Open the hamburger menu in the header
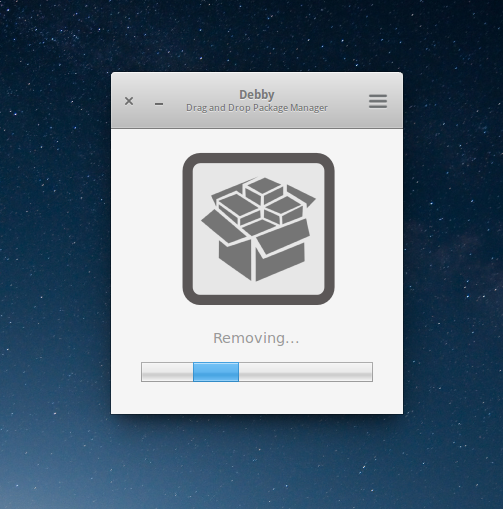 pyautogui.click(x=378, y=101)
